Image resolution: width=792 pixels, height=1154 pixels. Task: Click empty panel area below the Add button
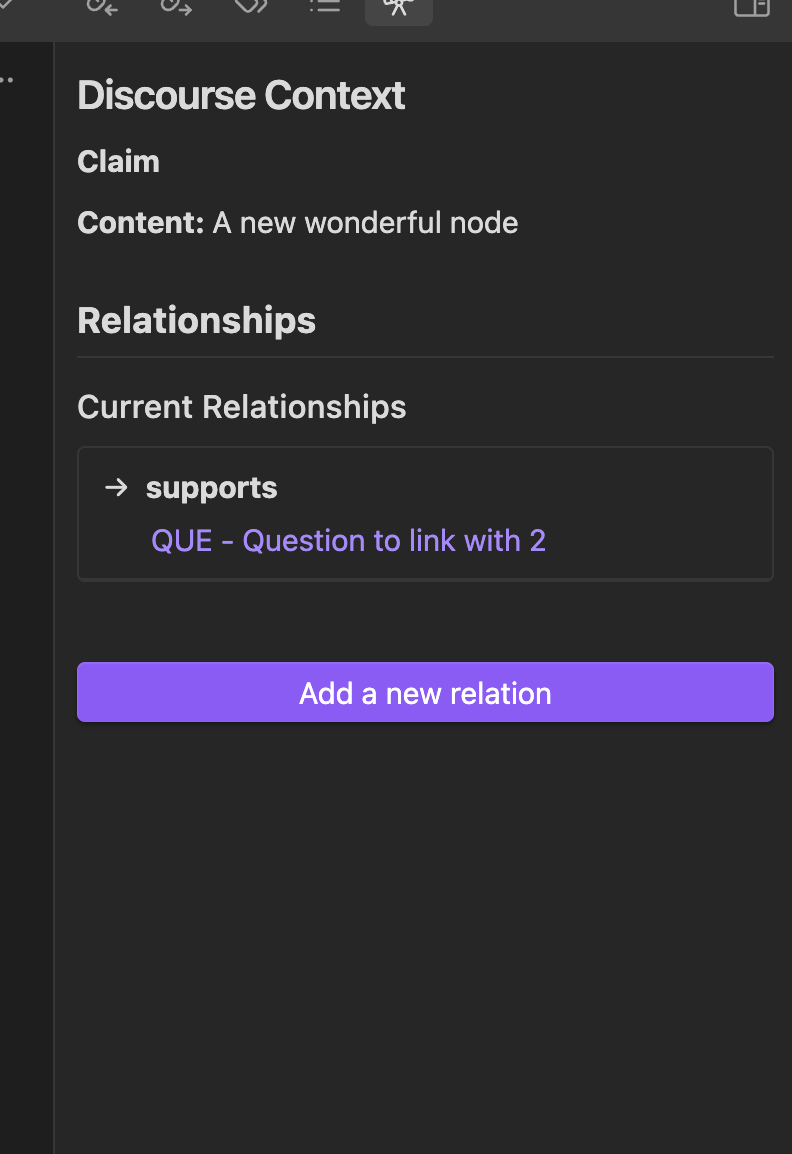pyautogui.click(x=425, y=935)
